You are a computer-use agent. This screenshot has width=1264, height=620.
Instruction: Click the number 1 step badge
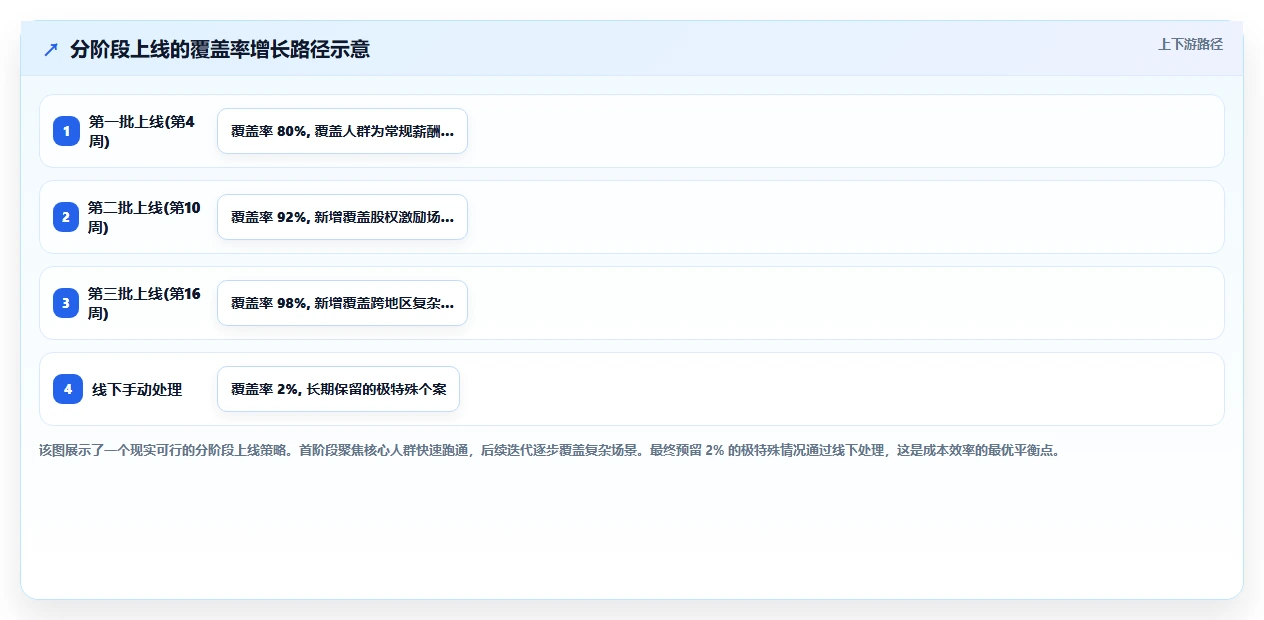[67, 131]
